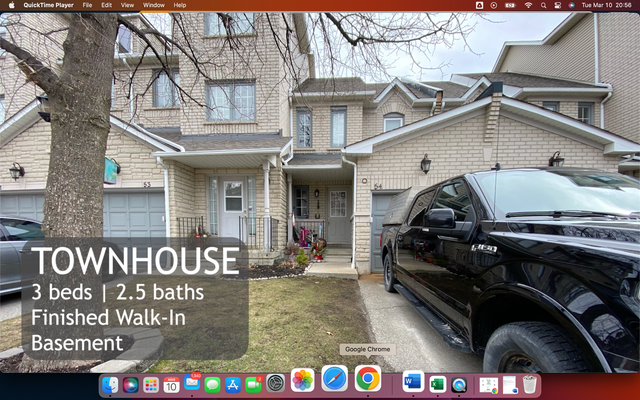This screenshot has height=400, width=640.
Task: Open the Wi-Fi status menu
Action: click(528, 5)
